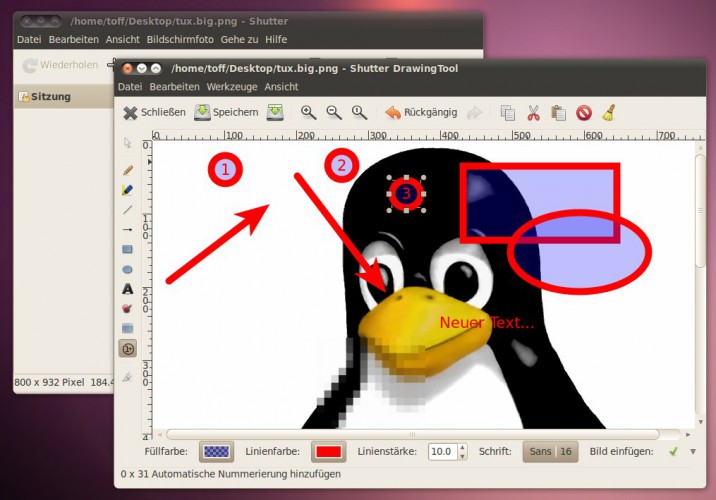The height and width of the screenshot is (500, 716).
Task: Reset zoom to normal size
Action: point(359,112)
